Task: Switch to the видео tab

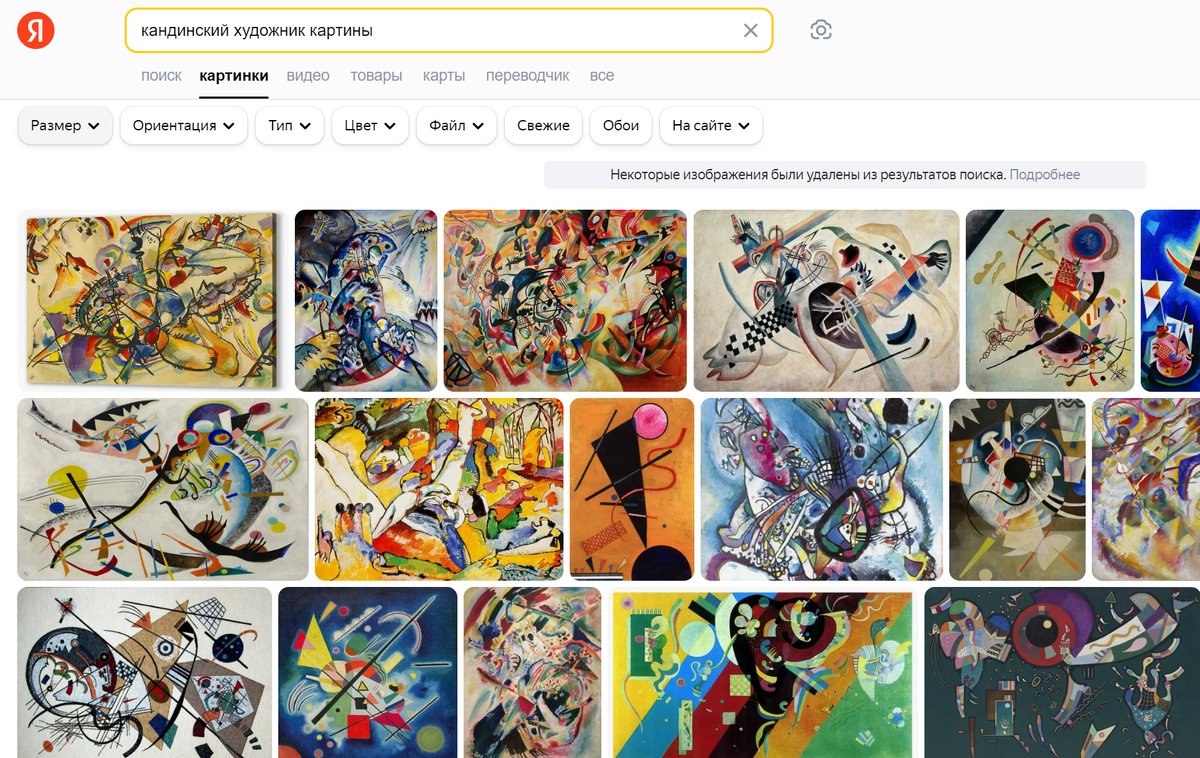Action: tap(308, 76)
